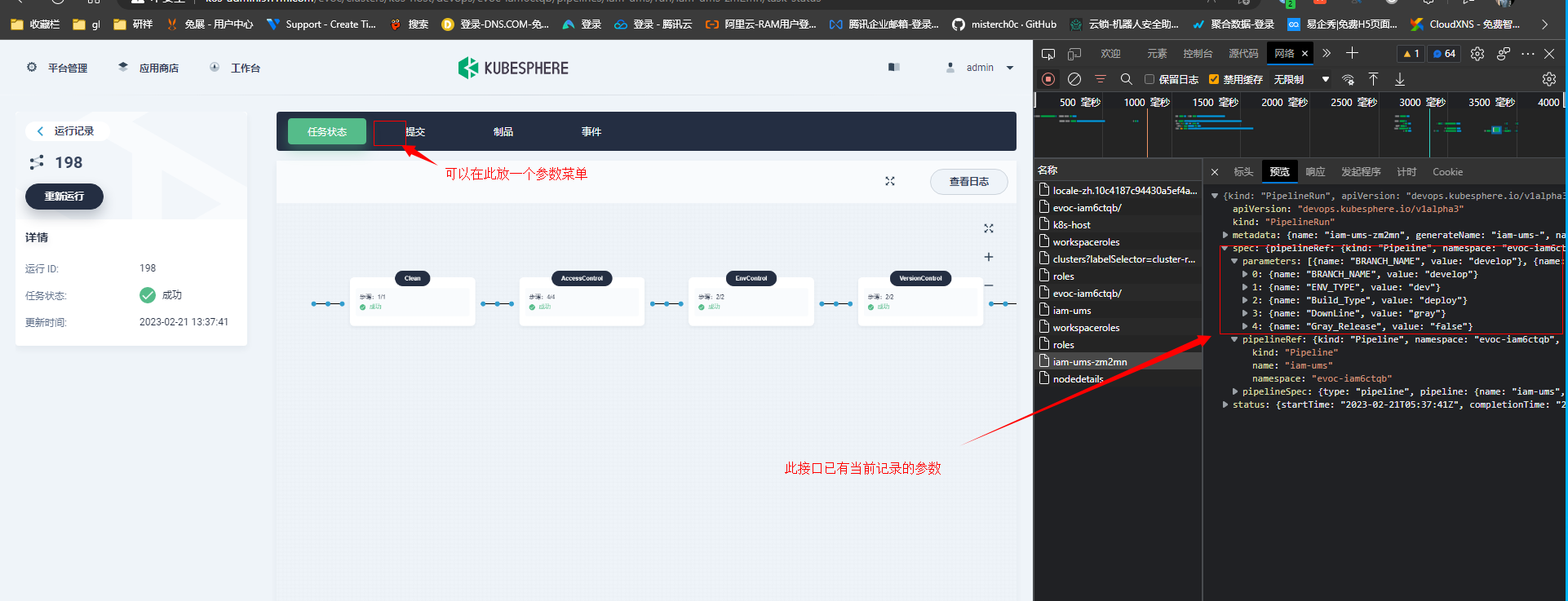Select nodedetails request row
The width and height of the screenshot is (1568, 601).
click(1118, 378)
